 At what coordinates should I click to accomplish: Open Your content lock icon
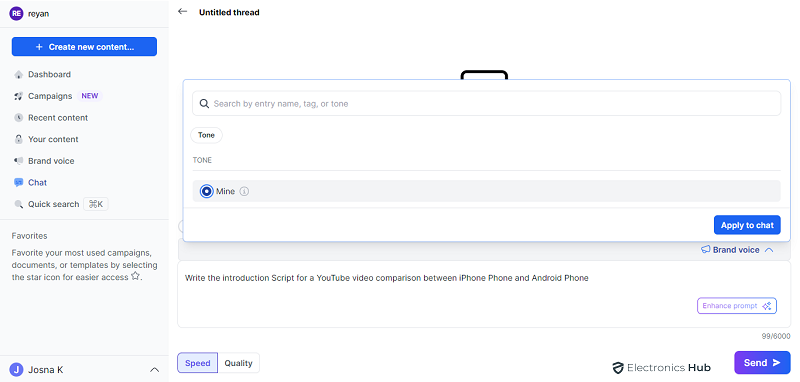tap(19, 139)
